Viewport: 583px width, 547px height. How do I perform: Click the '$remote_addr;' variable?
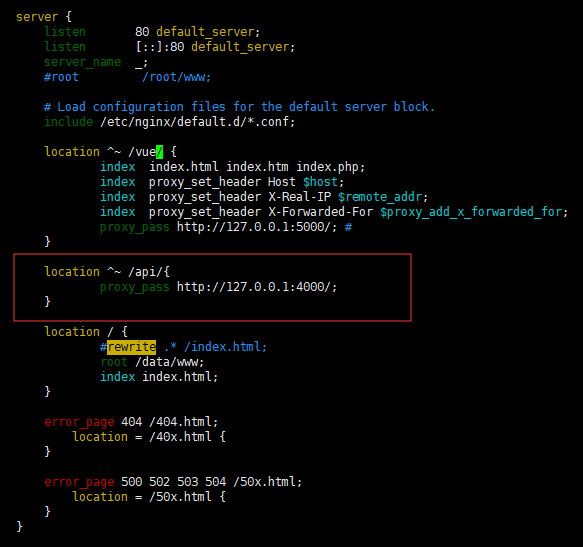(383, 197)
